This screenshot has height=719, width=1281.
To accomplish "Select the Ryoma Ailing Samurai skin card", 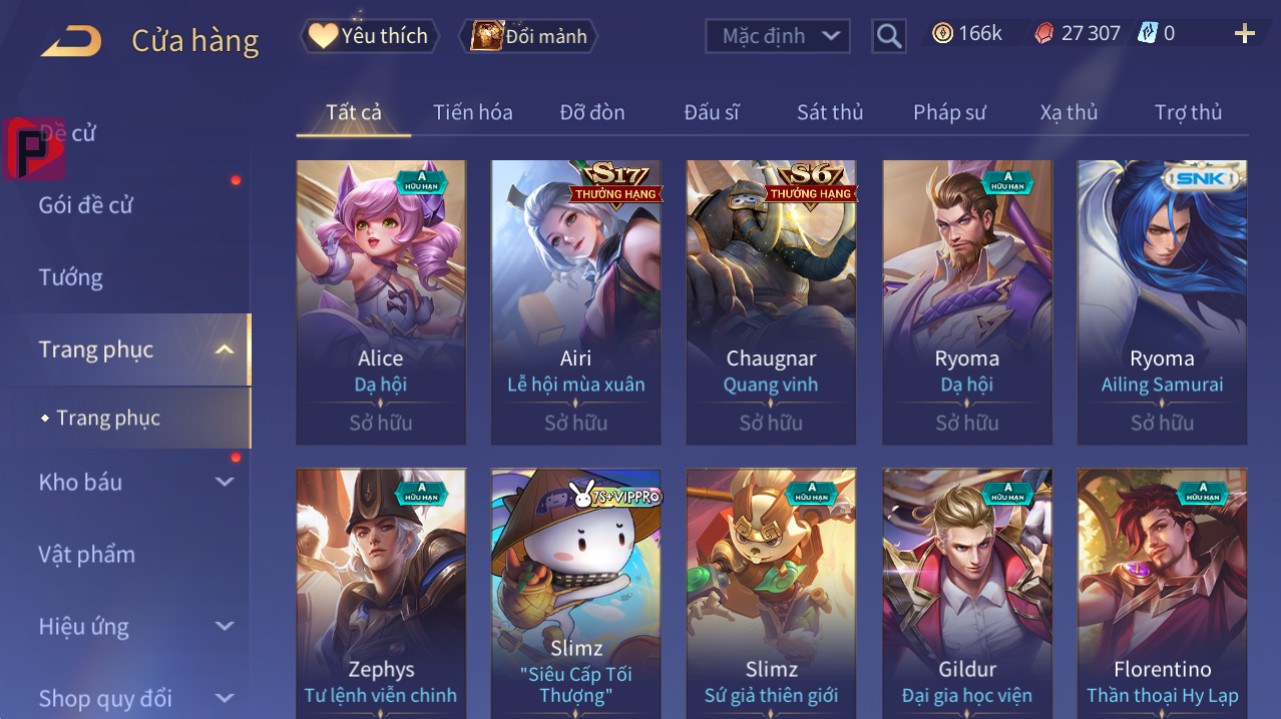I will (1162, 302).
